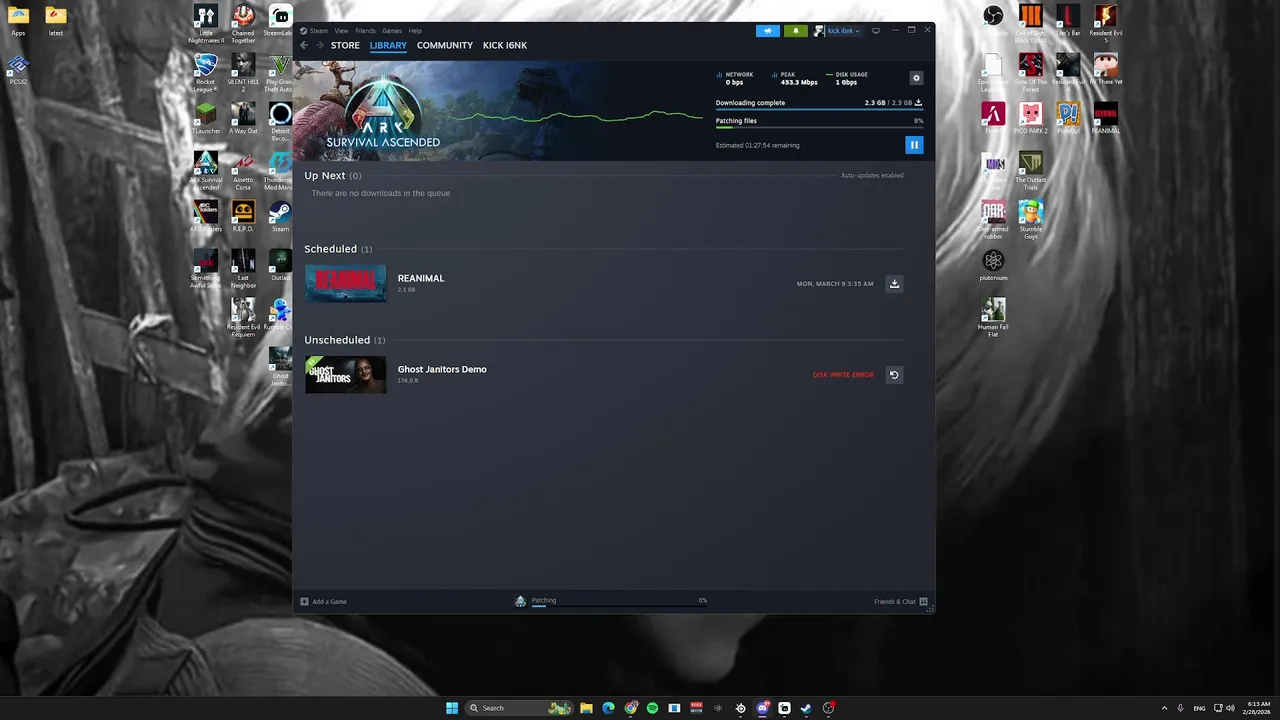Switch Steam to Big Picture mode icon

(876, 31)
